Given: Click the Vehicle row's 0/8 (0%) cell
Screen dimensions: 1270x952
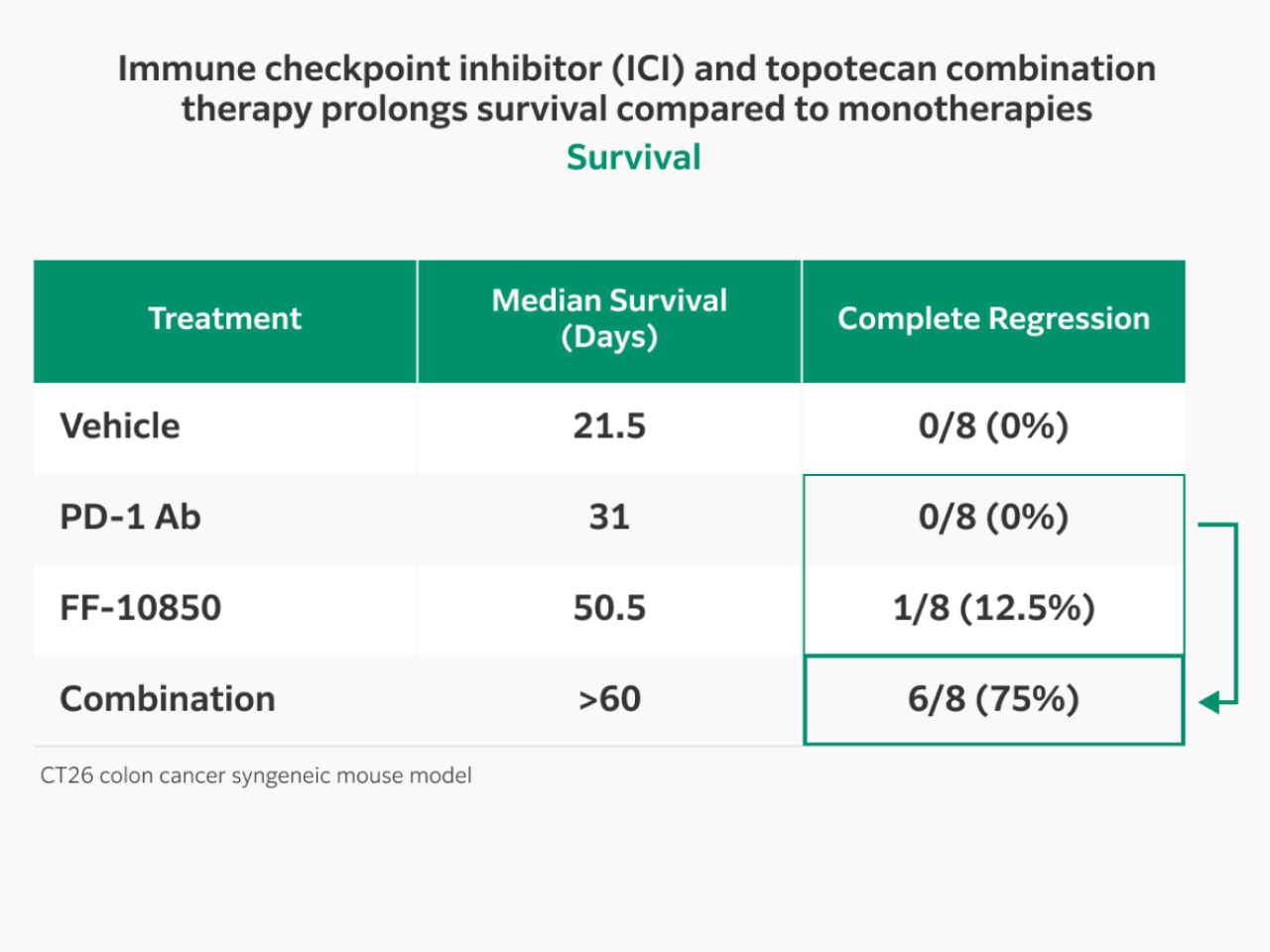Looking at the screenshot, I should click(x=993, y=426).
